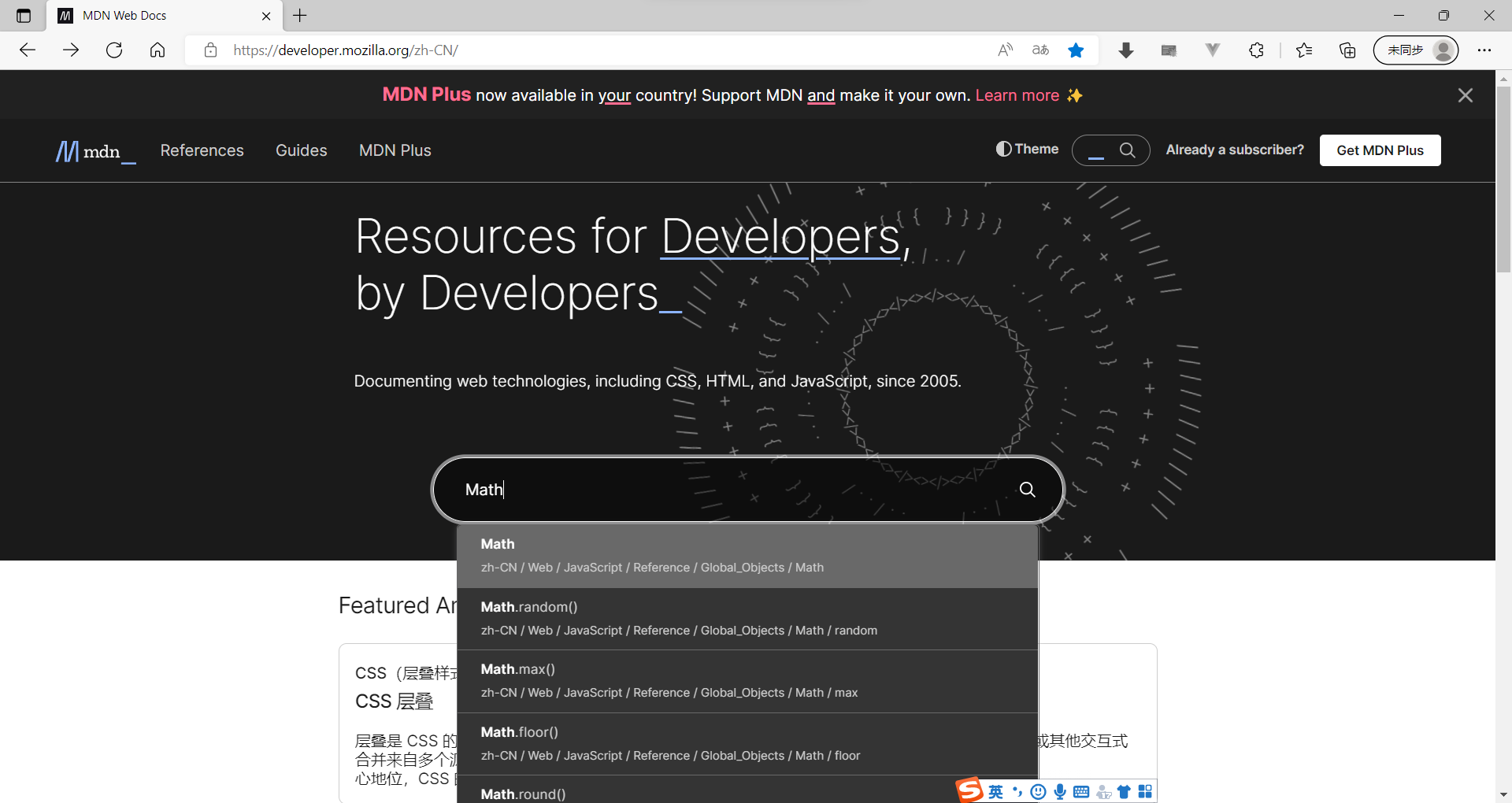The height and width of the screenshot is (803, 1512).
Task: Click the Developers underlined link in heading
Action: (780, 236)
